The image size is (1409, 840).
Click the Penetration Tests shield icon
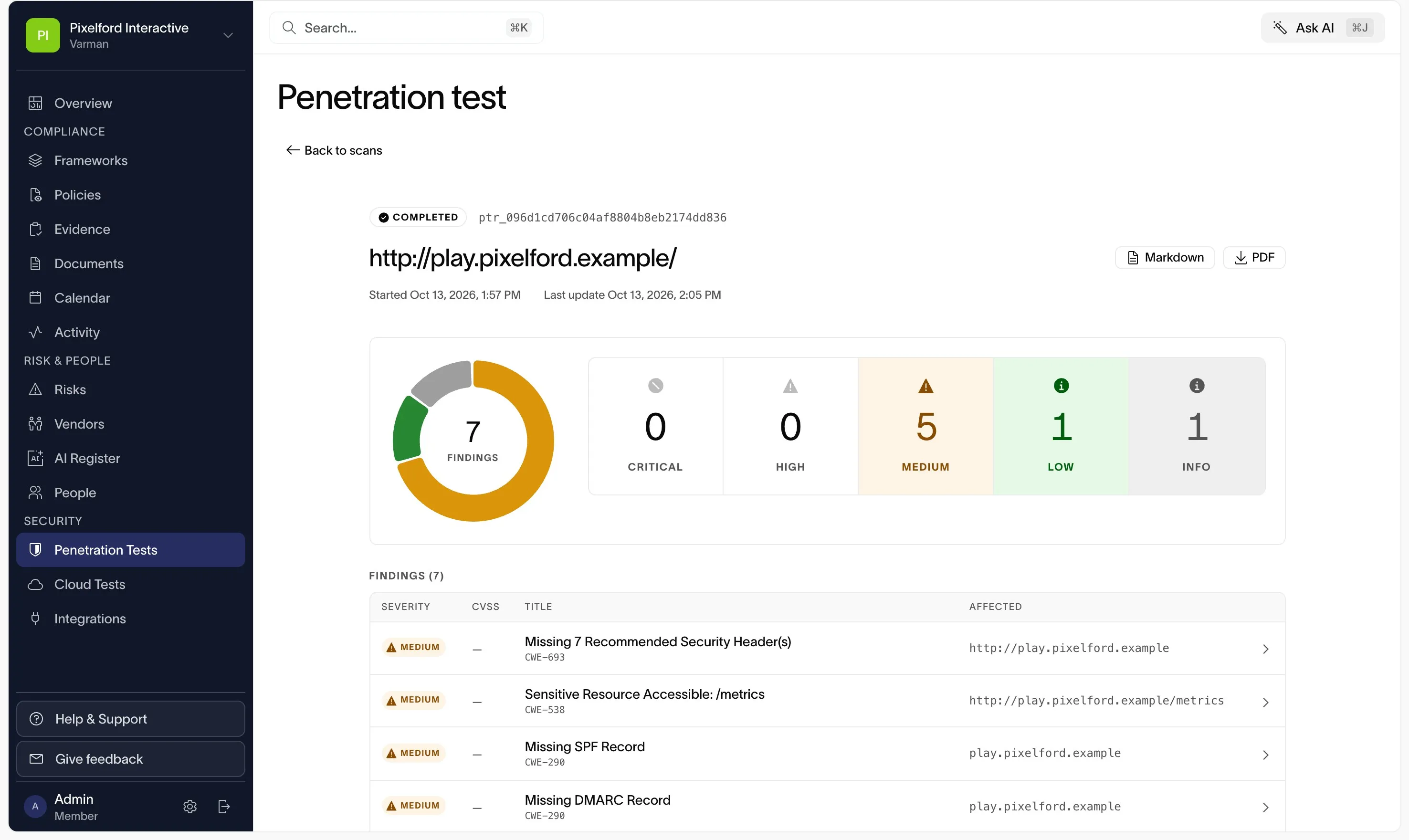point(35,550)
